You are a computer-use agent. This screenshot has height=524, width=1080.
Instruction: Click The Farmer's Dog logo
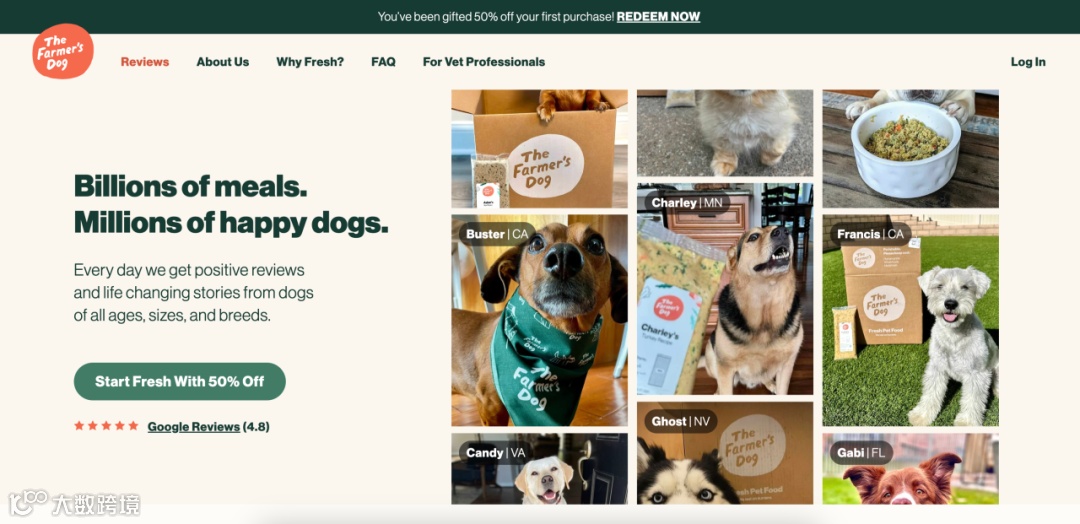tap(63, 52)
